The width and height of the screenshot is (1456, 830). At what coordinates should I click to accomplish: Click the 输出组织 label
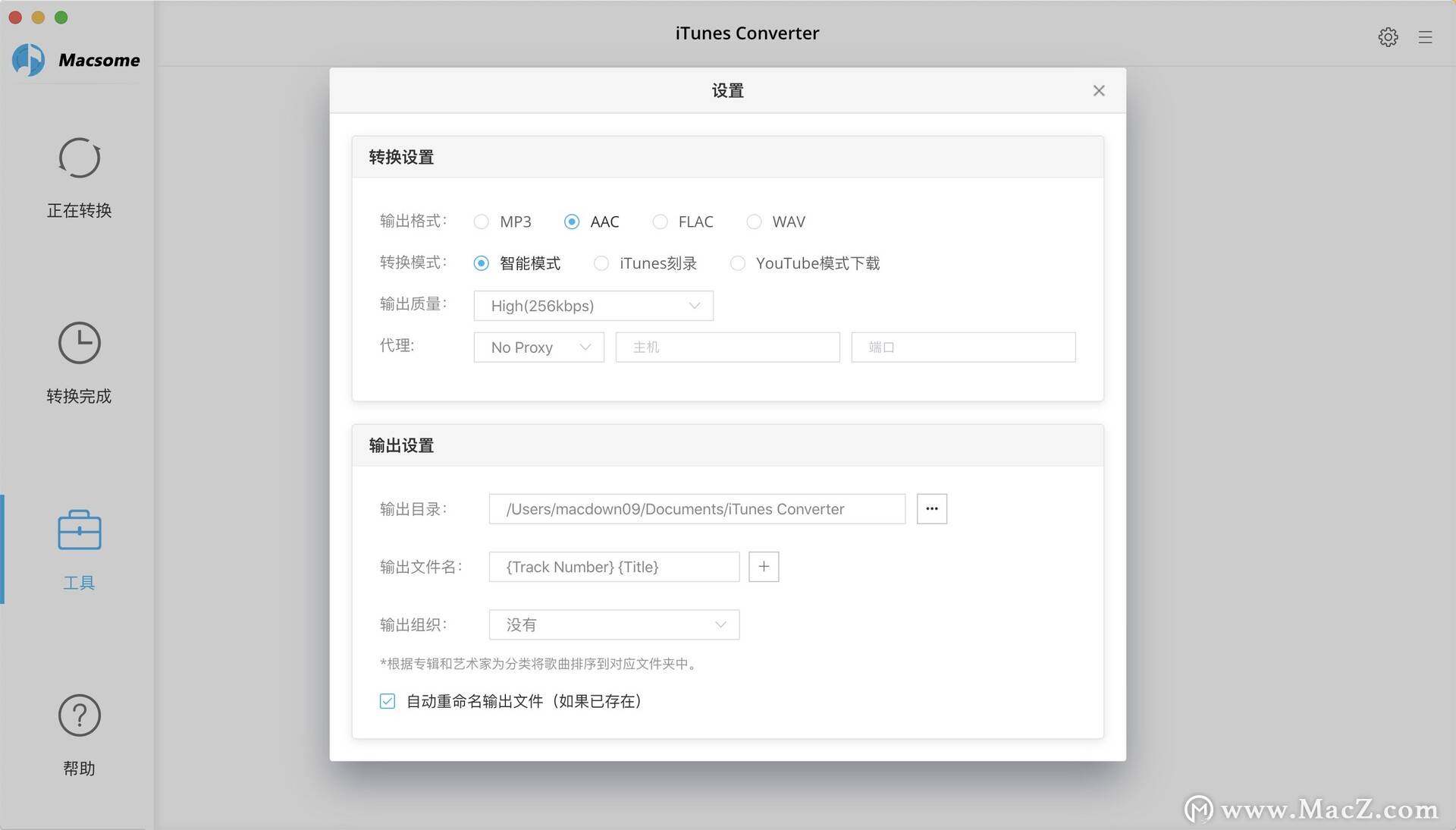click(x=413, y=624)
